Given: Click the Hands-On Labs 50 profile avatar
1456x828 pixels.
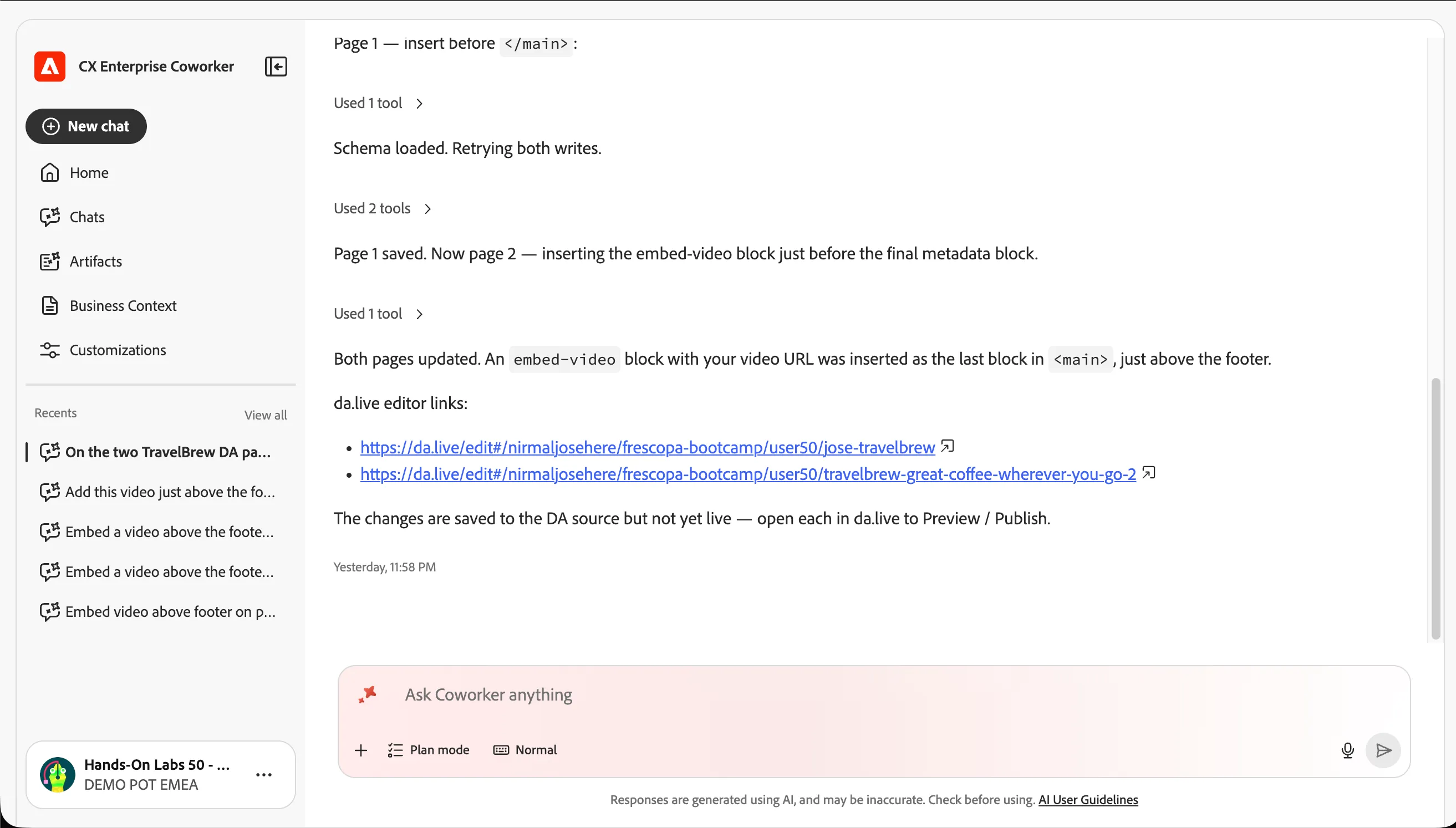Looking at the screenshot, I should click(x=58, y=774).
